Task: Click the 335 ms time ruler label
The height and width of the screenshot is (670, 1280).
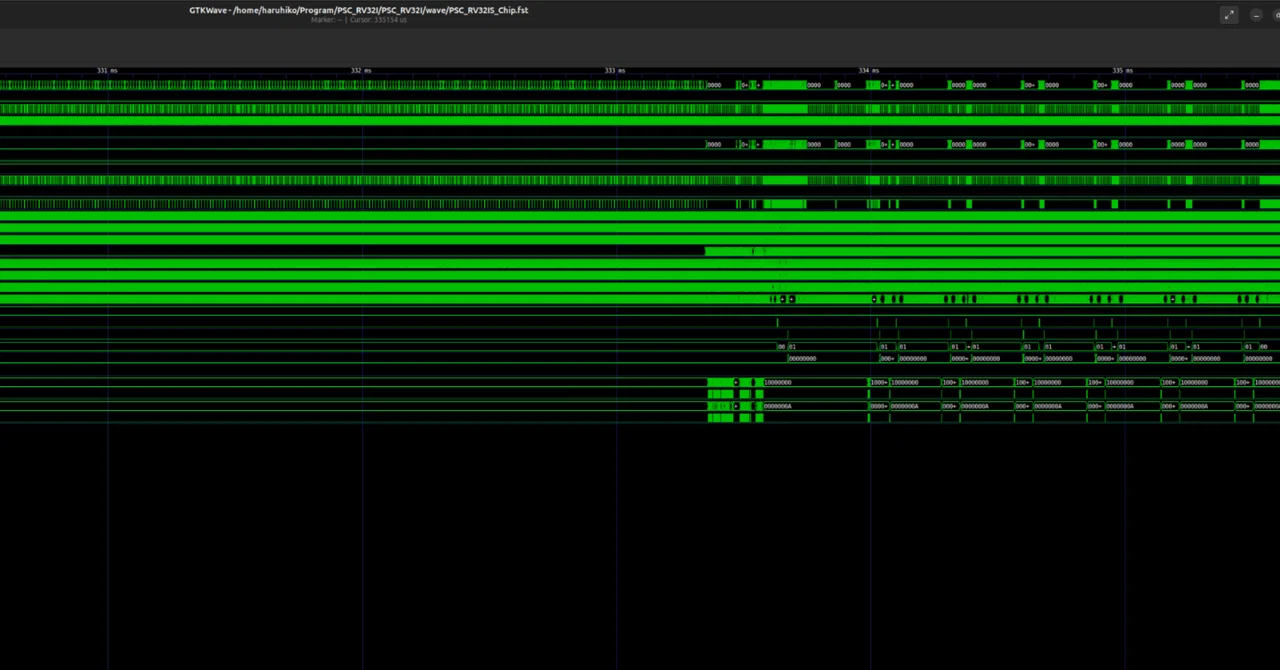Action: 1123,71
